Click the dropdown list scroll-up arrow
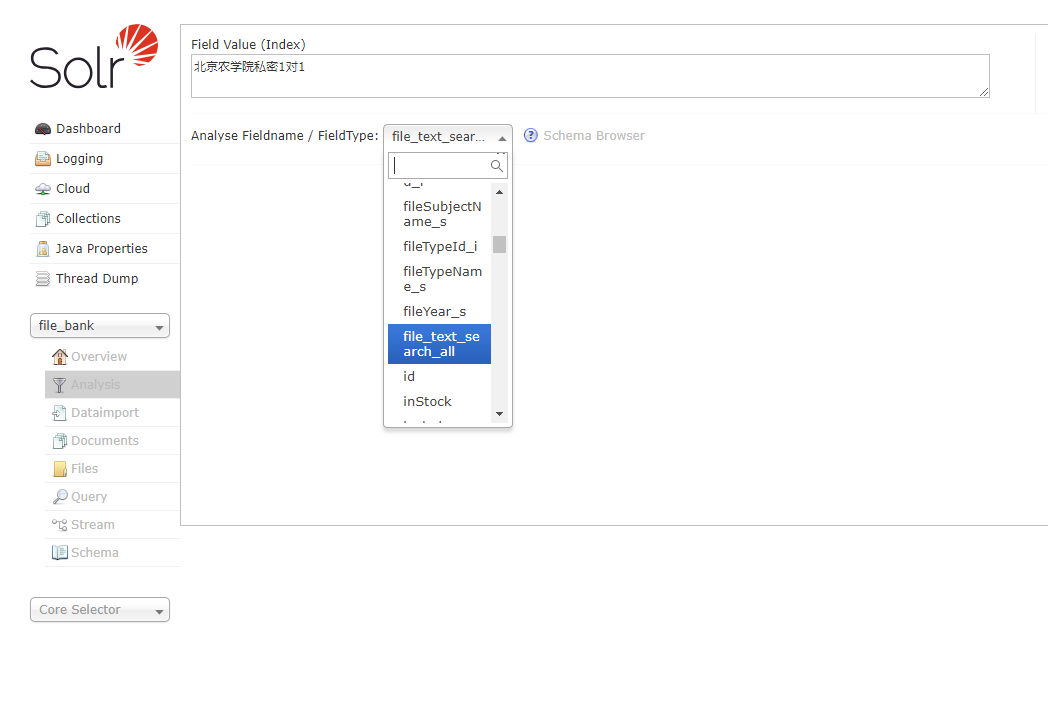 click(499, 192)
